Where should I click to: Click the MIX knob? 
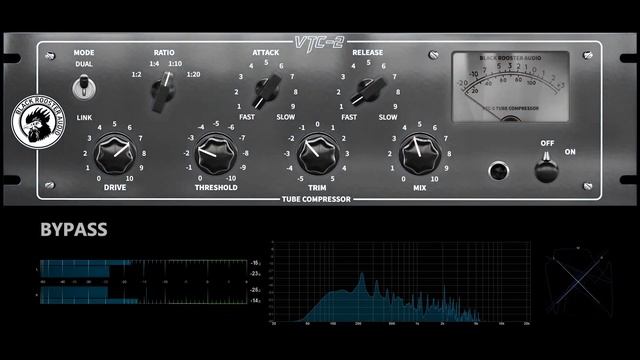point(420,154)
